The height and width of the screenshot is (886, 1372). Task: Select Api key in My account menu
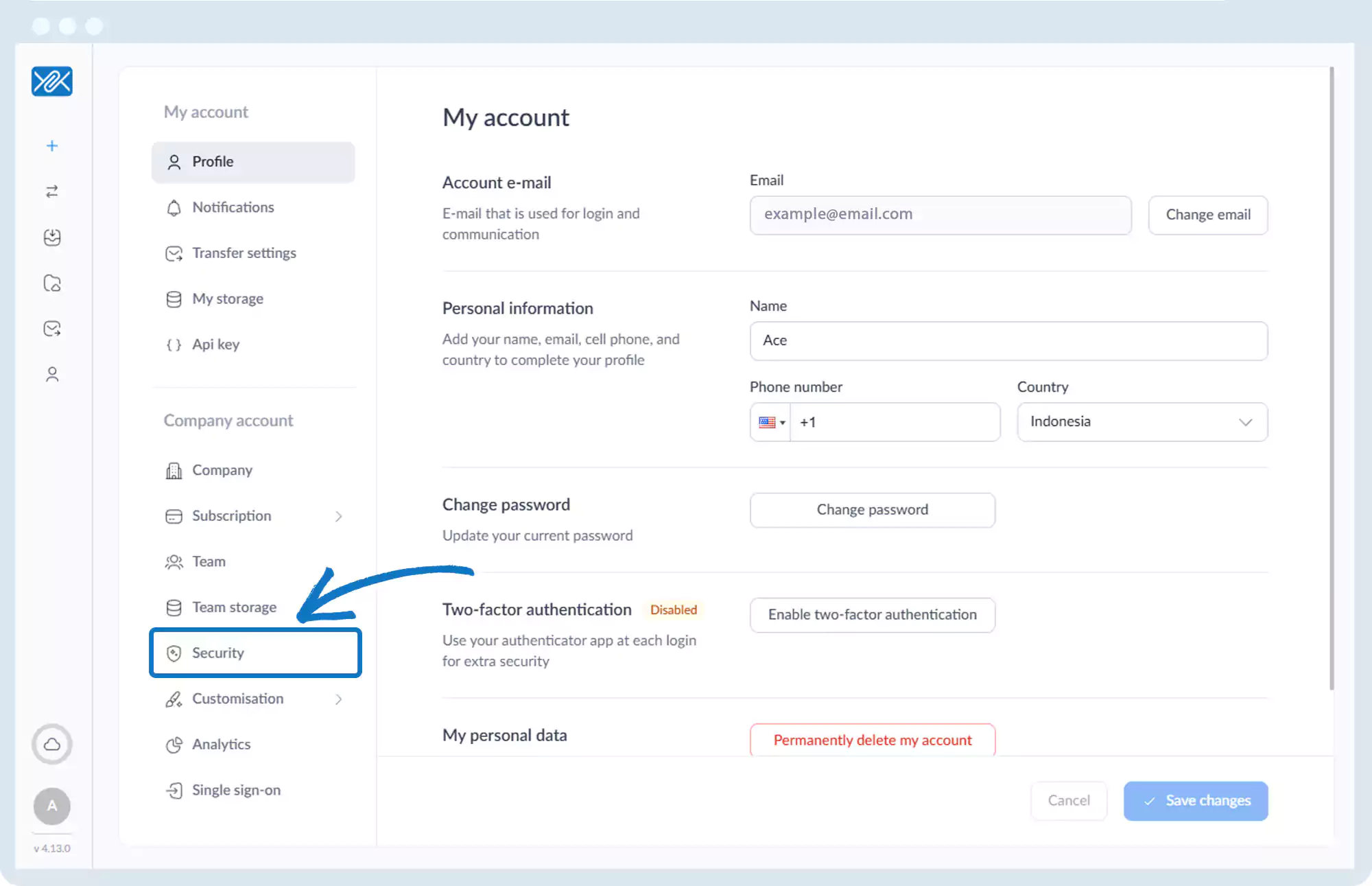pos(215,345)
